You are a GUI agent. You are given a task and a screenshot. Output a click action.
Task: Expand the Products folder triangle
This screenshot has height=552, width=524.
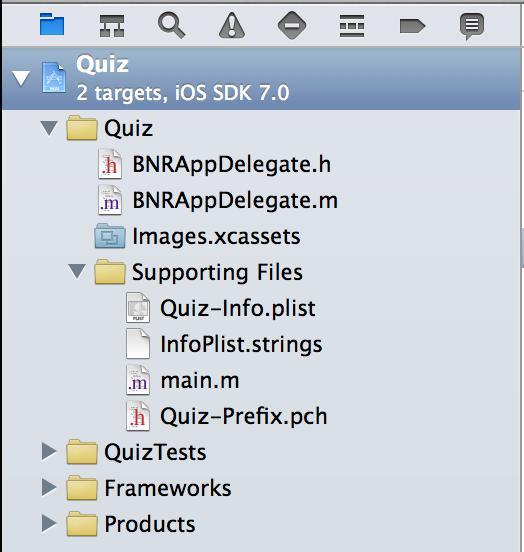pyautogui.click(x=49, y=523)
